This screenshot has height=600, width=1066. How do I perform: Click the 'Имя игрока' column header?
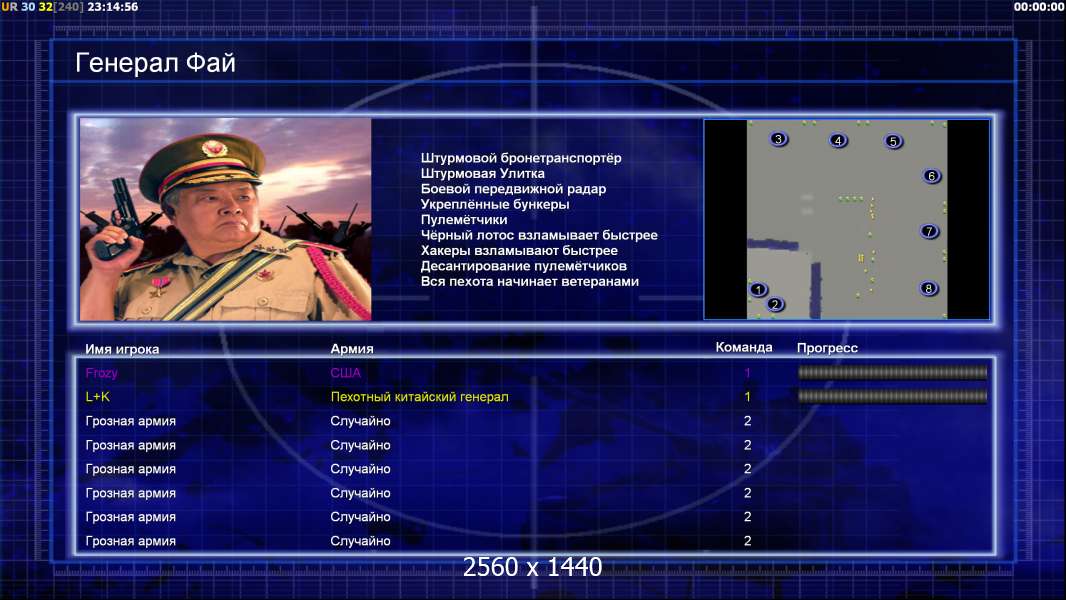[122, 349]
